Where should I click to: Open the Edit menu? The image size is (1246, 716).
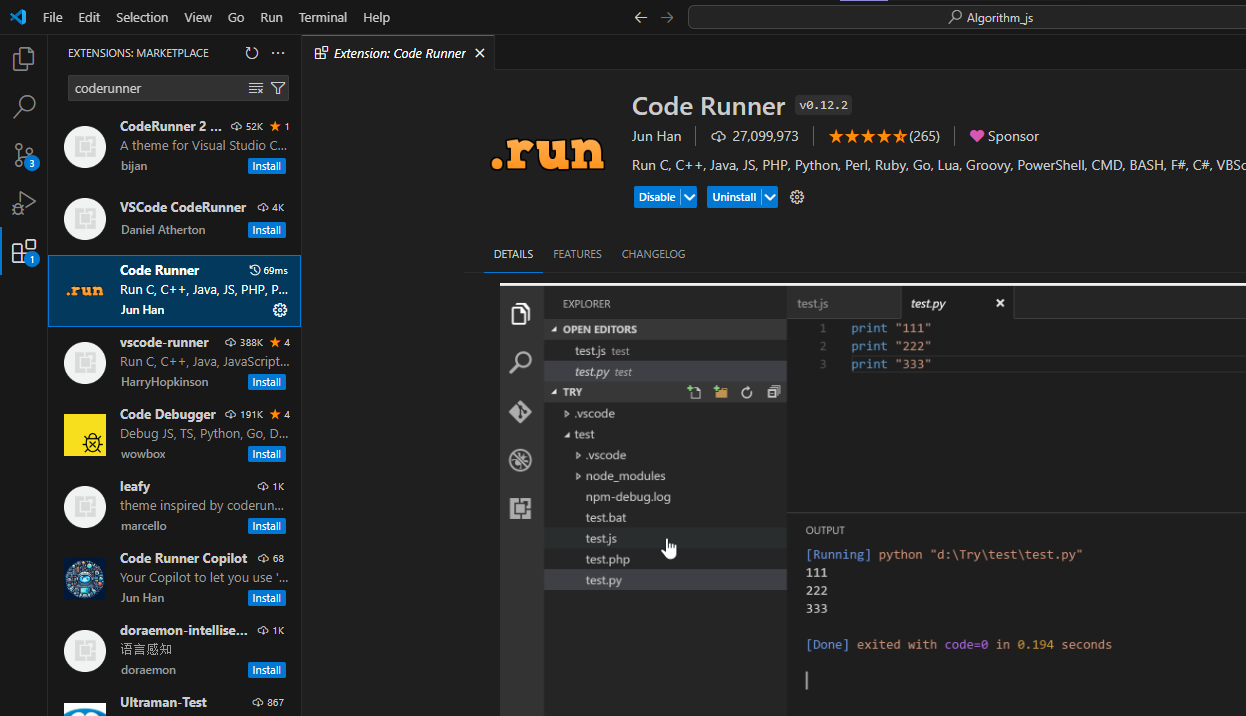89,17
